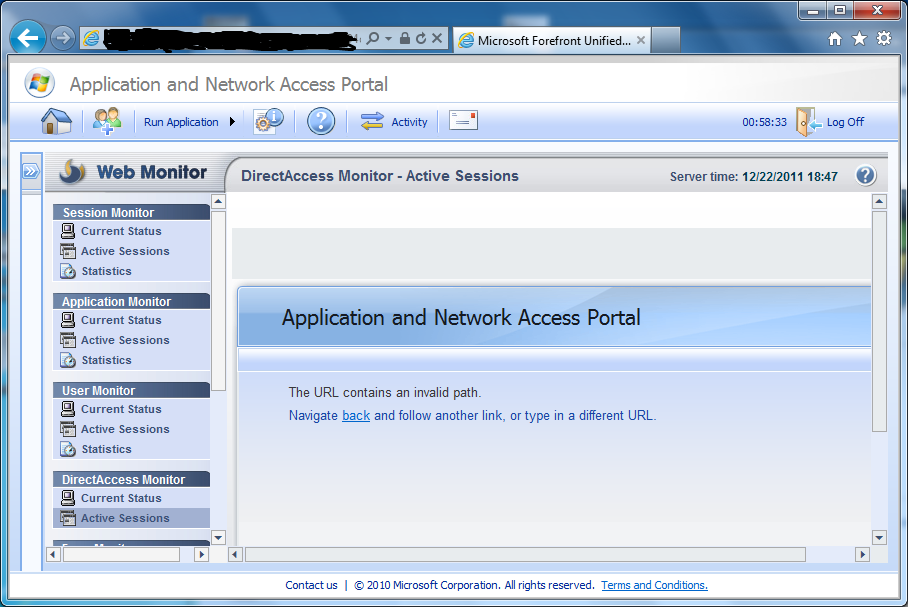
Task: Click the toolbar Help question mark icon
Action: click(321, 122)
